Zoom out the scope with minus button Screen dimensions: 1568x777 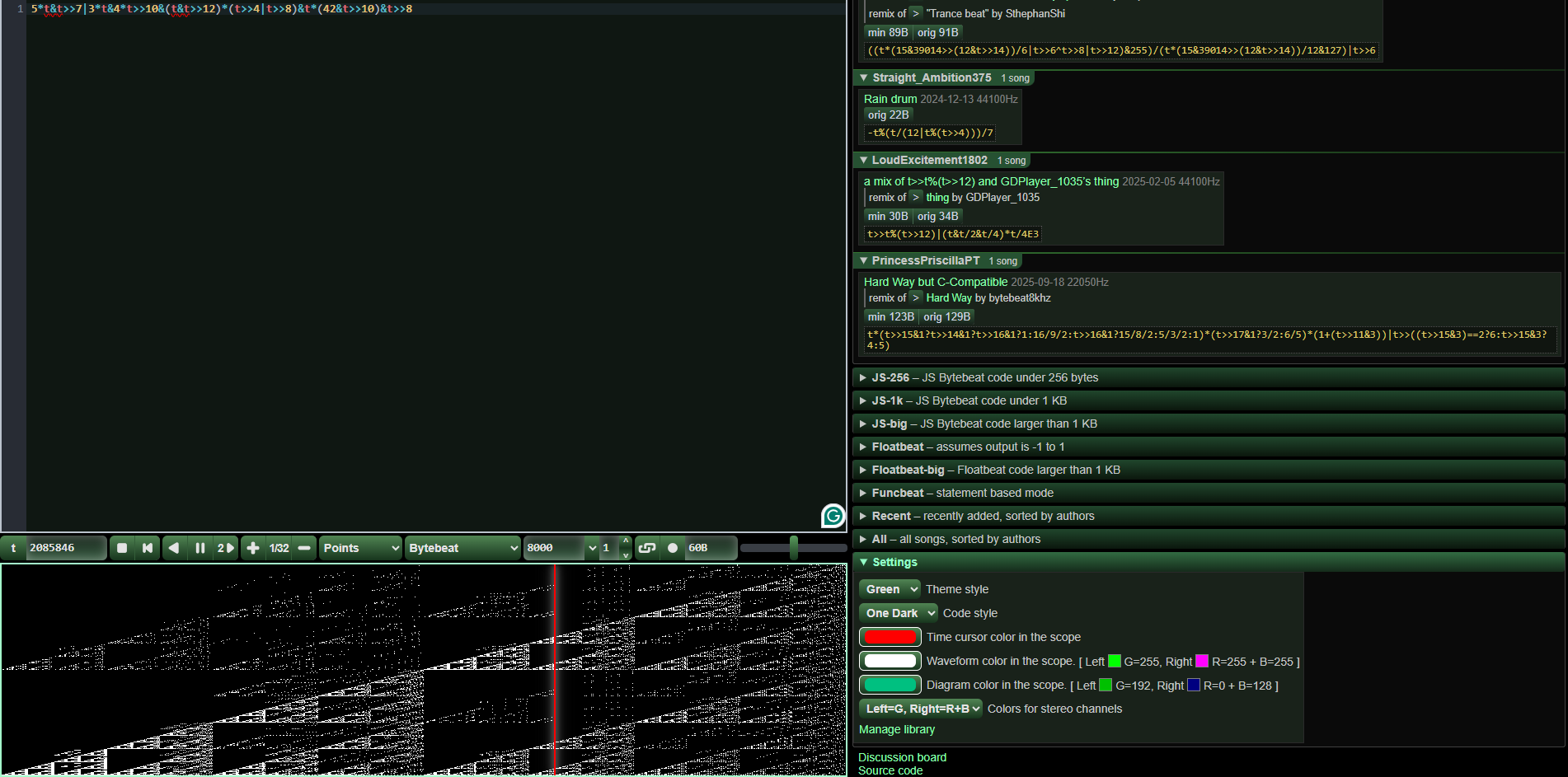click(304, 548)
